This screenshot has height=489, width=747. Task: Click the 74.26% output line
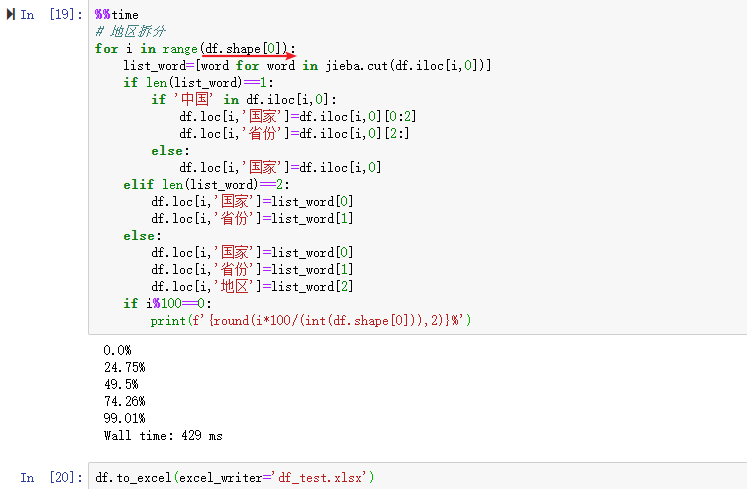click(123, 402)
